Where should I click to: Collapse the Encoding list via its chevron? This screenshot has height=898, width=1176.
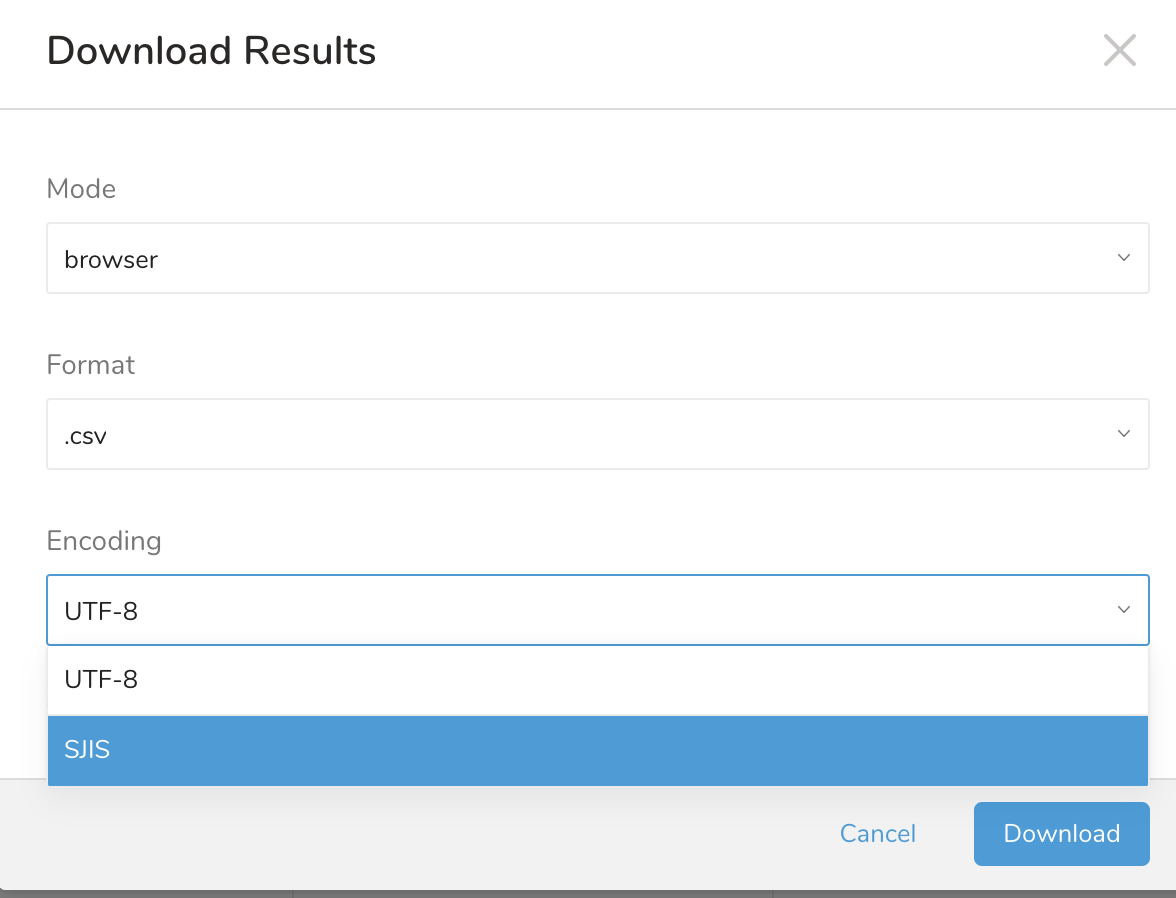click(x=1123, y=610)
